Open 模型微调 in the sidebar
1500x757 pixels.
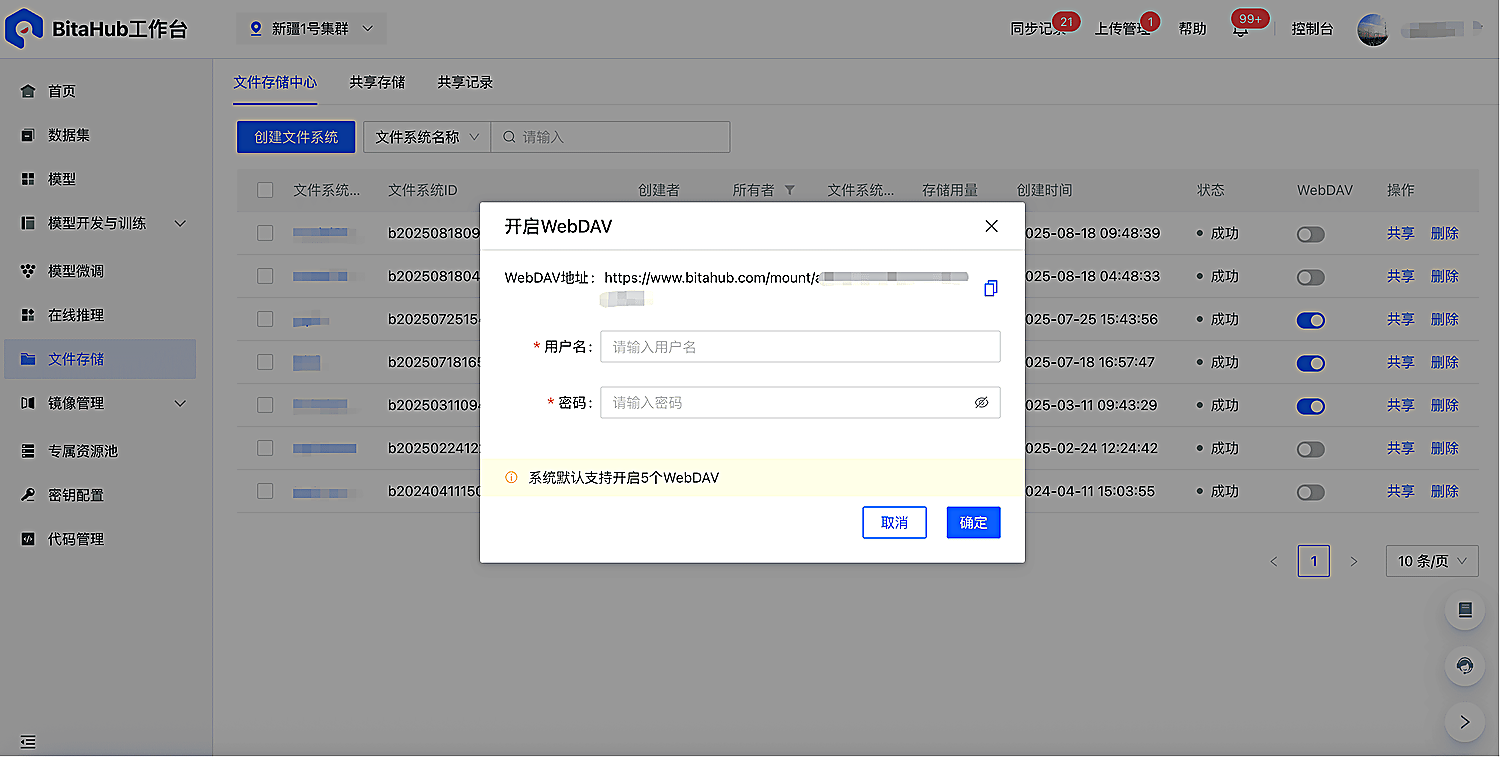click(100, 271)
